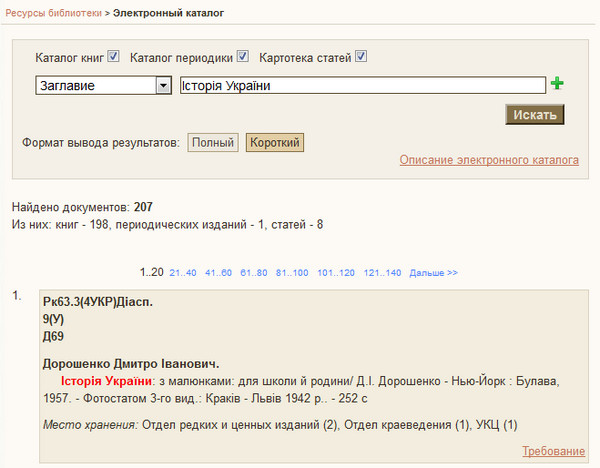Toggle the Картотека статей checkbox

pos(361,56)
